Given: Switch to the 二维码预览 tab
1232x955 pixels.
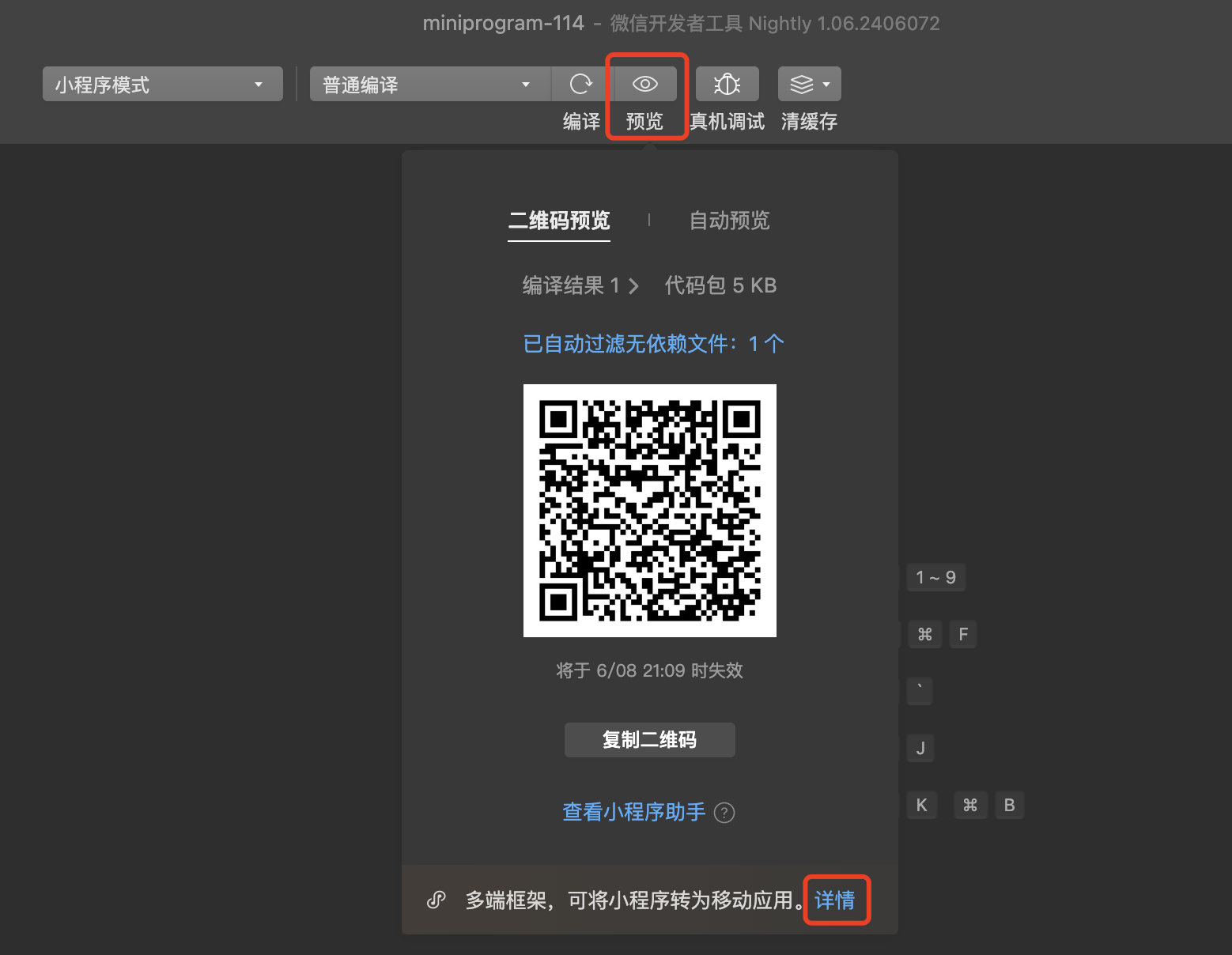Looking at the screenshot, I should 559,221.
